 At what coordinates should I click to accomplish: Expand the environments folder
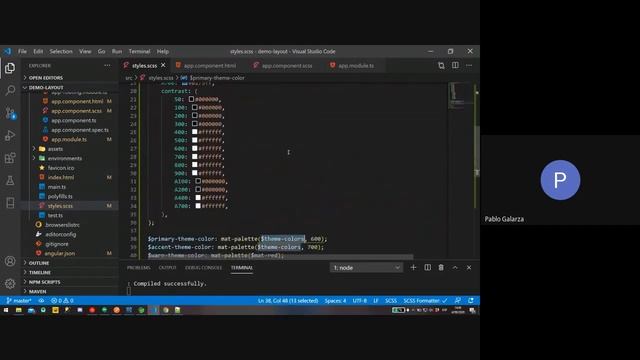point(64,158)
